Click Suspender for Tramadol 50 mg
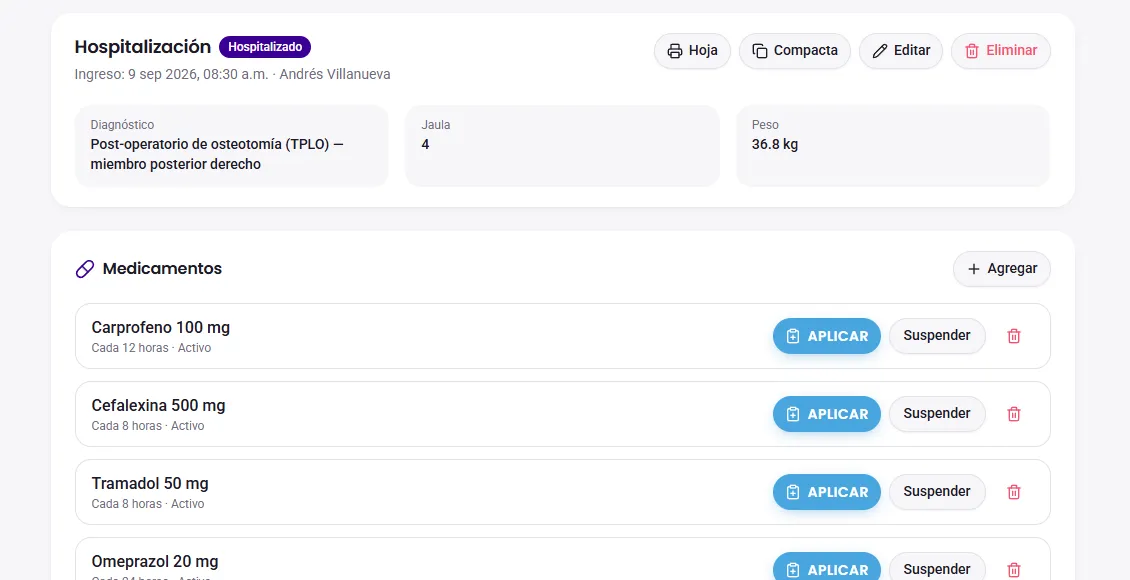 point(937,492)
